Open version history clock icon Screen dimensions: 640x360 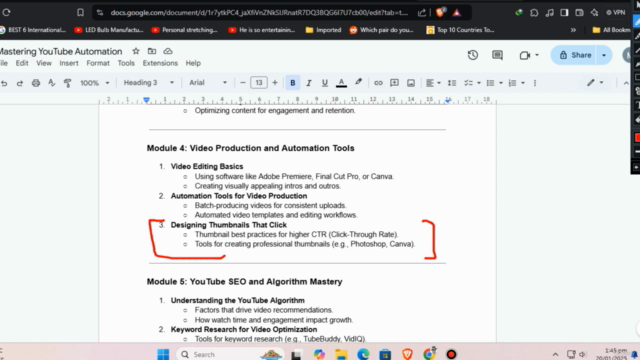pyautogui.click(x=473, y=55)
